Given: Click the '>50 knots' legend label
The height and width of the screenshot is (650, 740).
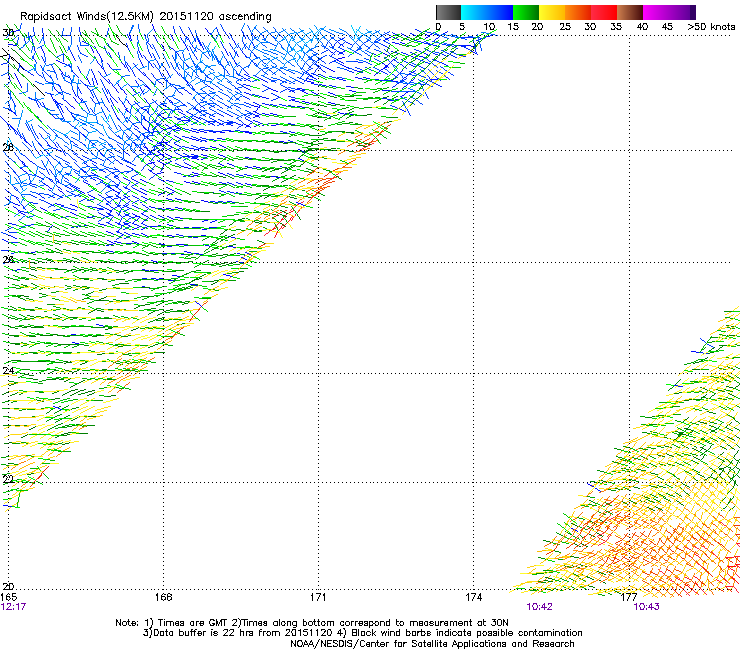Looking at the screenshot, I should click(711, 27).
